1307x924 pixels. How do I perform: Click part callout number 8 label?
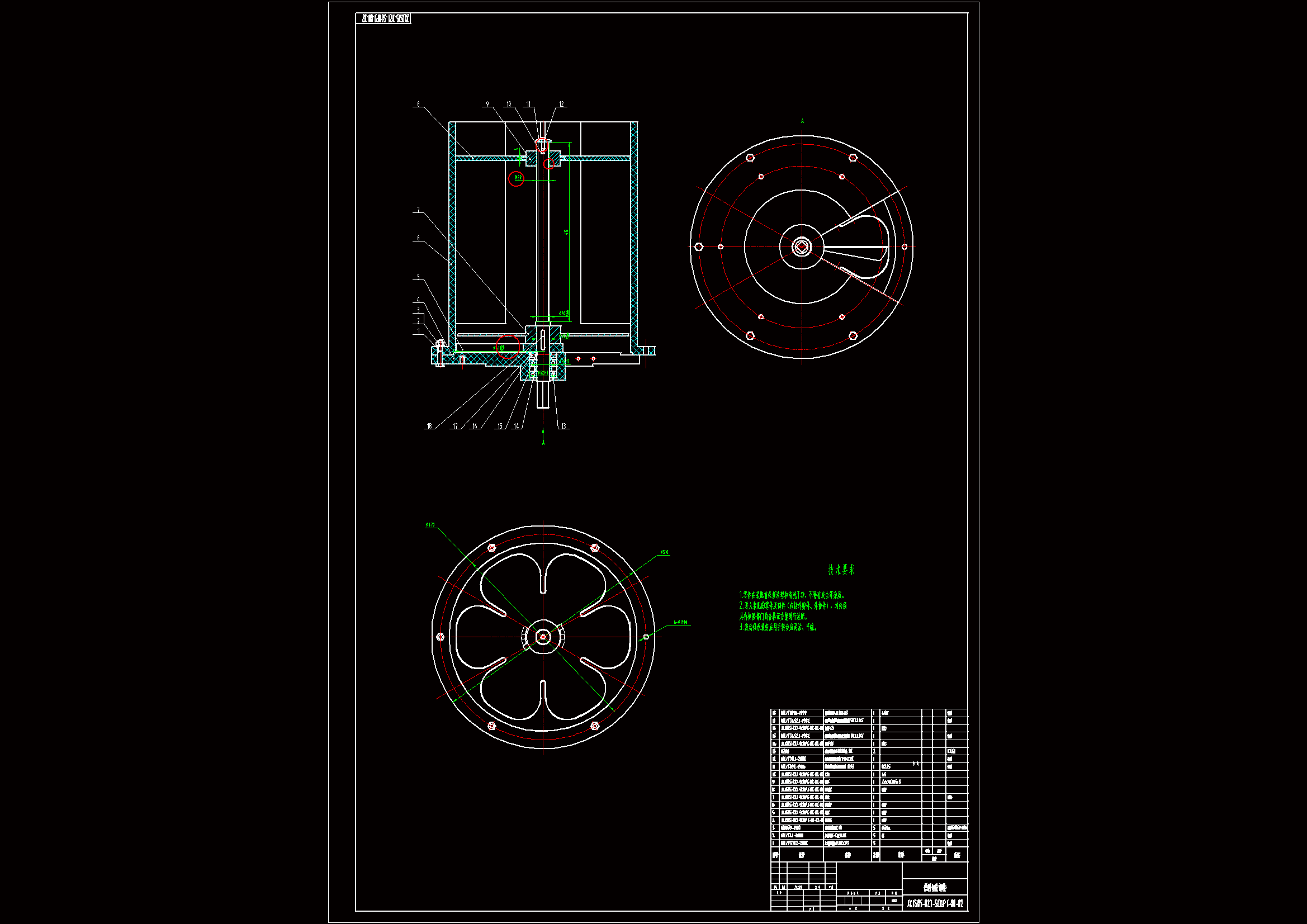pyautogui.click(x=418, y=104)
